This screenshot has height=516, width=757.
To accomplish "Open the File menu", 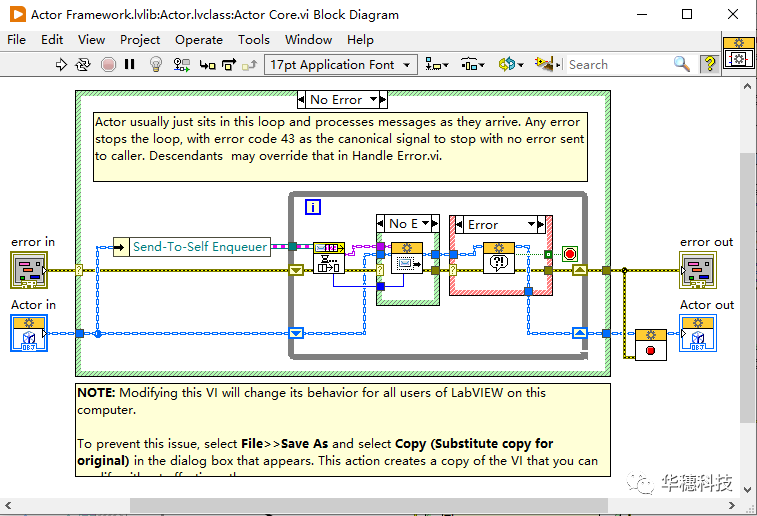I will [x=16, y=40].
